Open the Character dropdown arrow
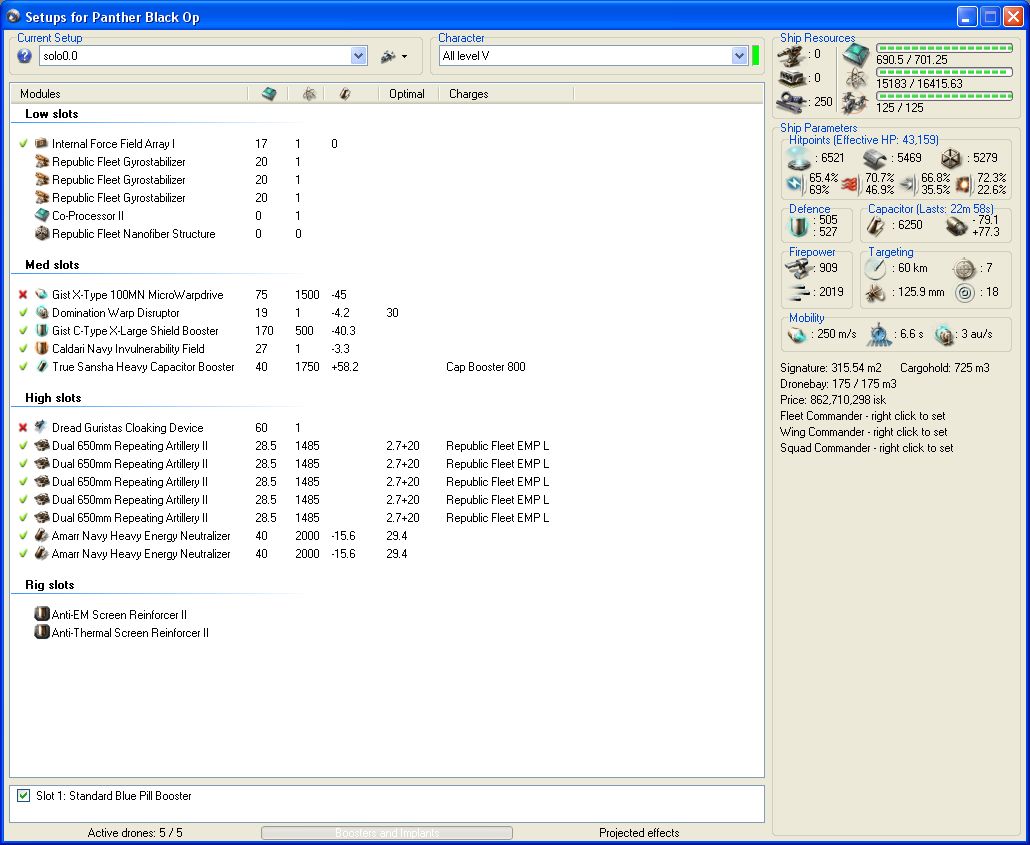The height and width of the screenshot is (845, 1030). [739, 56]
